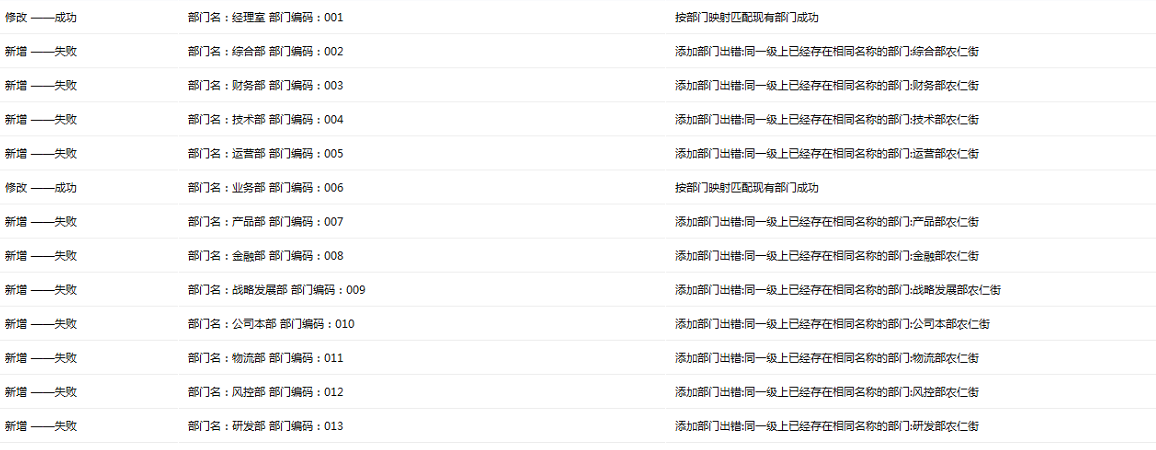Click the 战略发展部 entry with code 009
The image size is (1156, 450).
click(276, 290)
